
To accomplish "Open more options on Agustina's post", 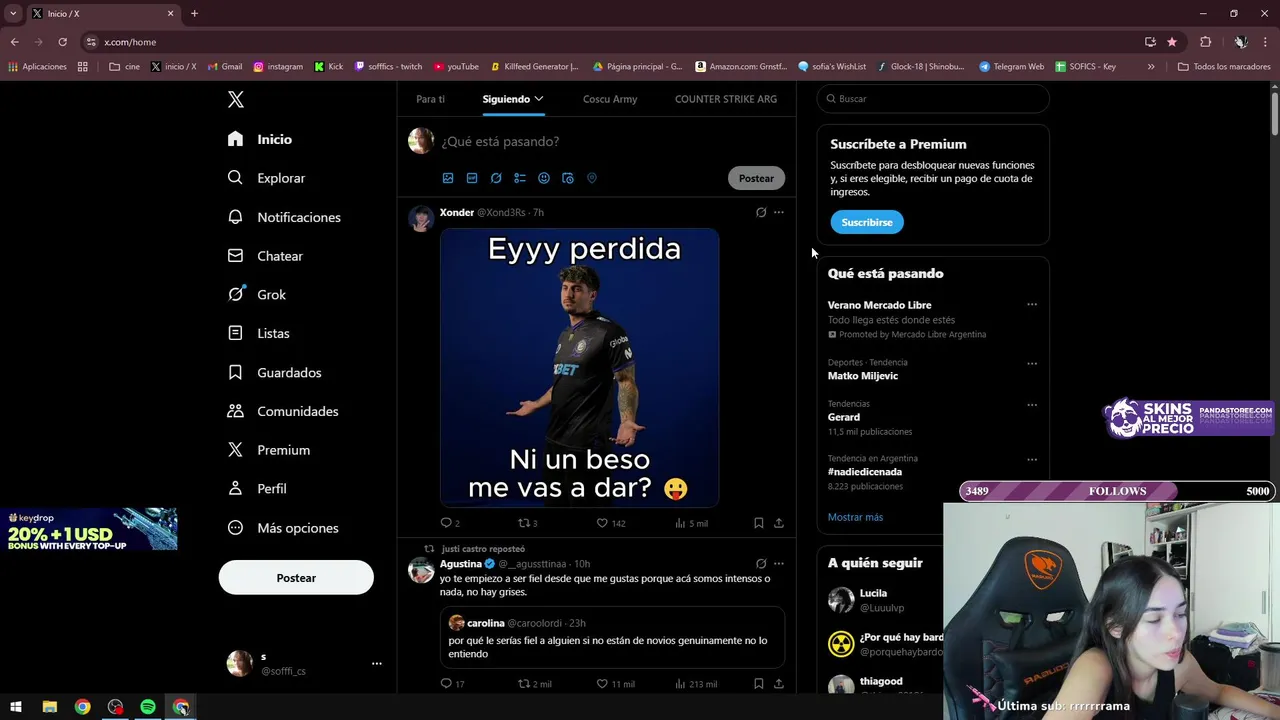I will tap(779, 564).
